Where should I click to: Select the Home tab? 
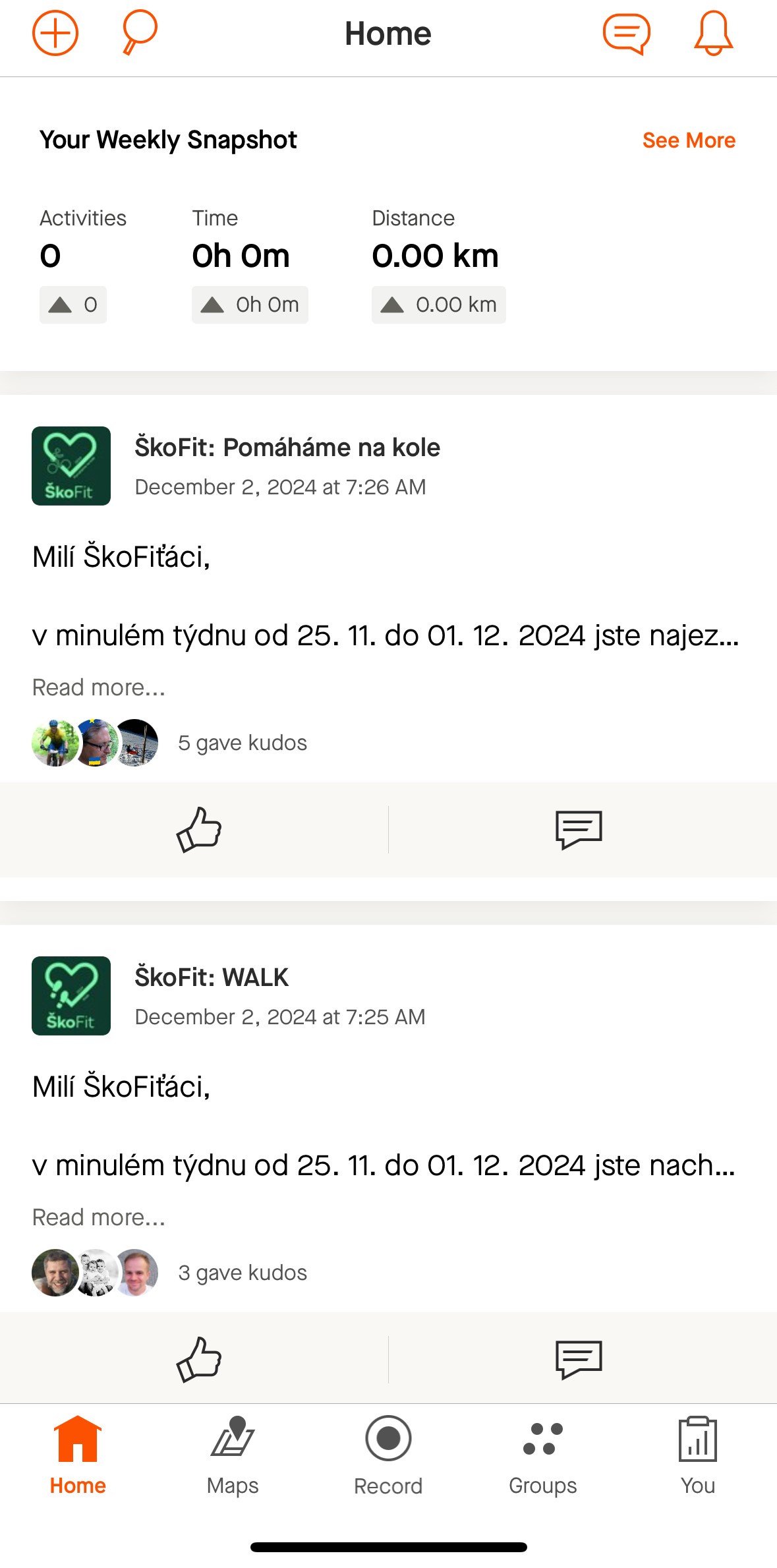(x=78, y=1456)
